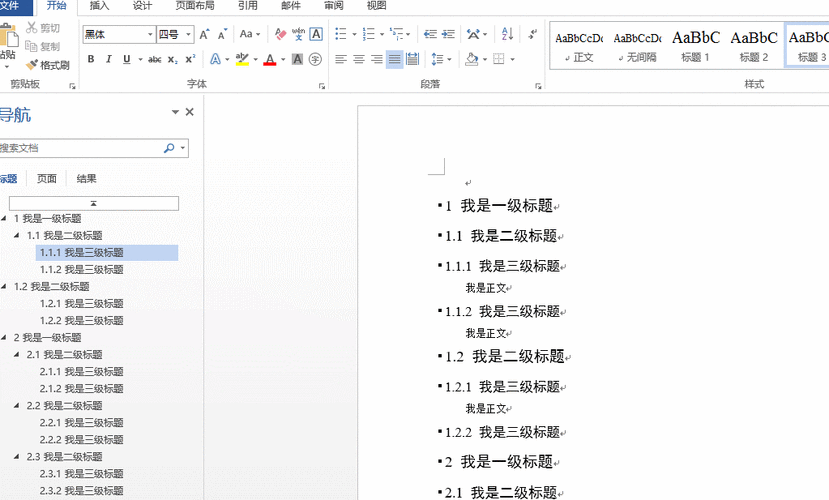This screenshot has width=829, height=500.
Task: Click the grow font size icon
Action: 204,34
